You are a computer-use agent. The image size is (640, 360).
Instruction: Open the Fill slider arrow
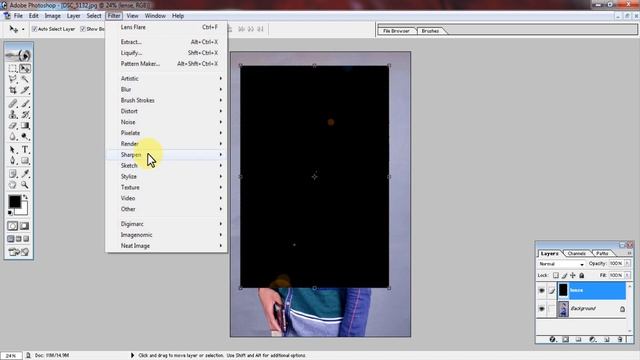coord(627,276)
